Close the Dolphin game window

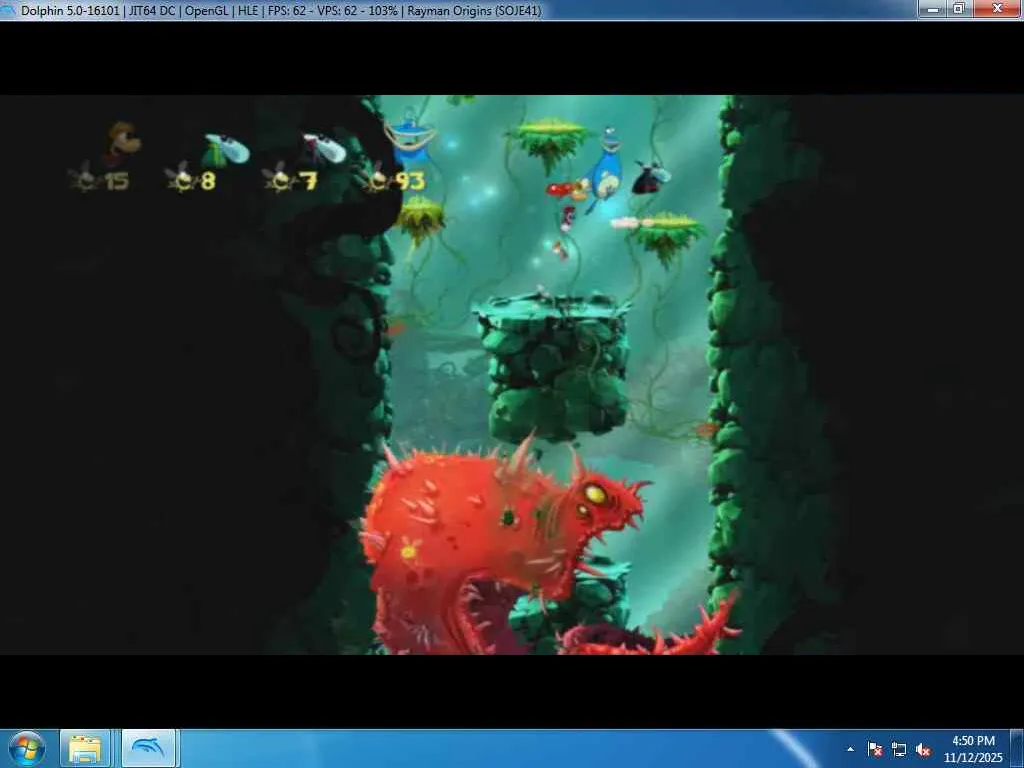pos(997,8)
